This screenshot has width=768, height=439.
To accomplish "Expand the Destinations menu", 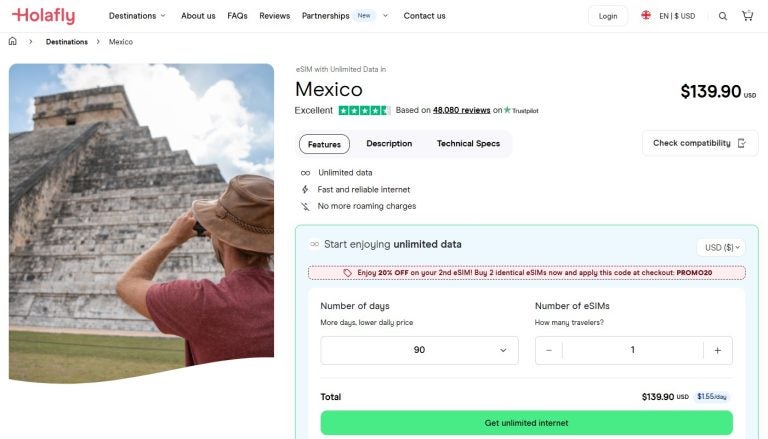I will (x=137, y=16).
